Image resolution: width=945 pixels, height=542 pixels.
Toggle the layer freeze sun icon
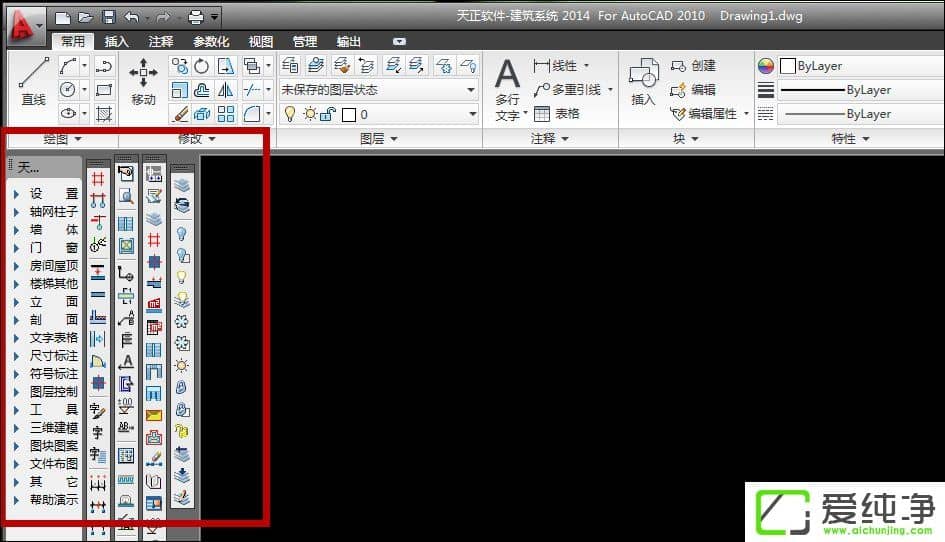point(310,114)
